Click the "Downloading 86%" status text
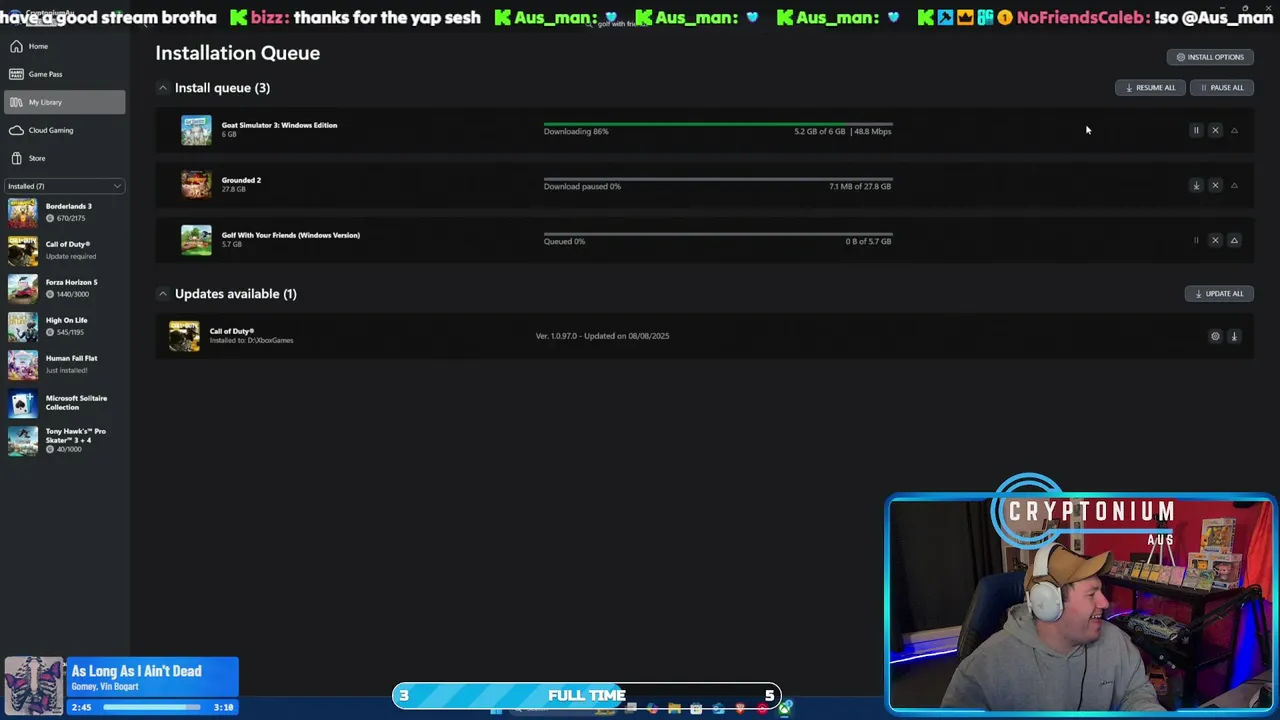Image resolution: width=1280 pixels, height=720 pixels. (x=576, y=132)
